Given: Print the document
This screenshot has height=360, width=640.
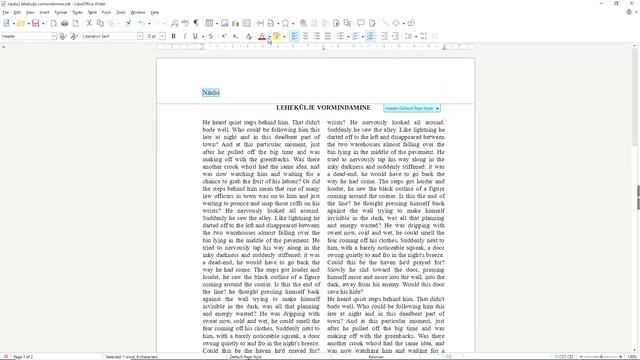Looking at the screenshot, I should pyautogui.click(x=64, y=23).
